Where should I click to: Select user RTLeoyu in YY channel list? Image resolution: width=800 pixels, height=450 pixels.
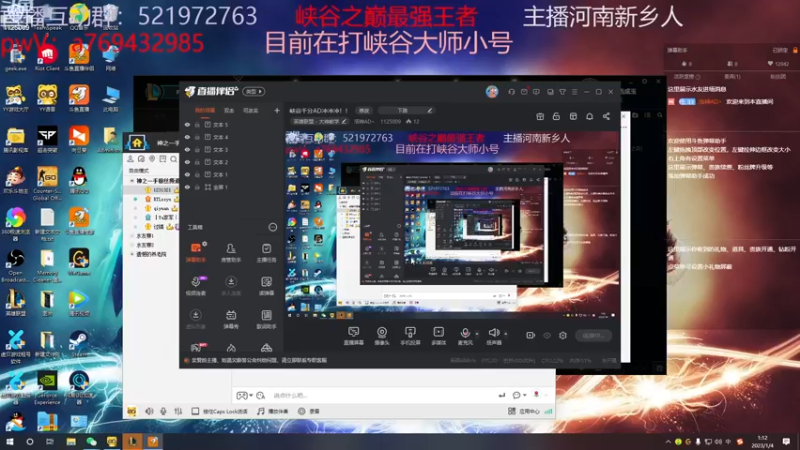[162, 199]
